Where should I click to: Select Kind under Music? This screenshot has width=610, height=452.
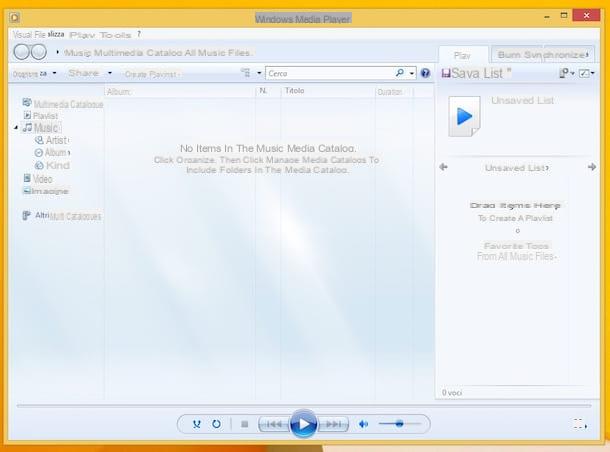[52, 165]
